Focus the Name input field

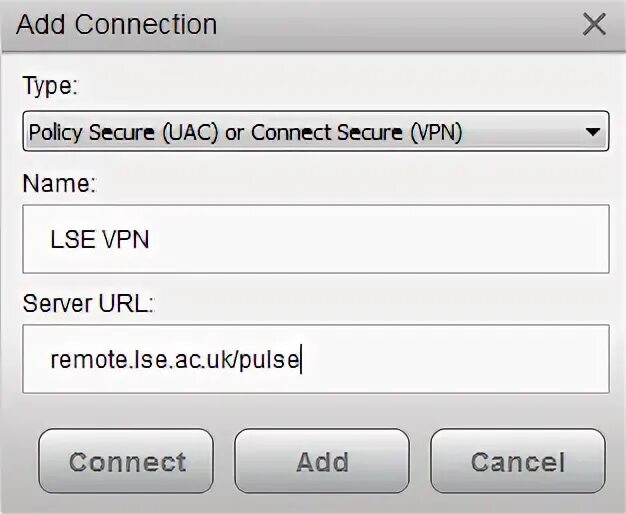click(316, 239)
